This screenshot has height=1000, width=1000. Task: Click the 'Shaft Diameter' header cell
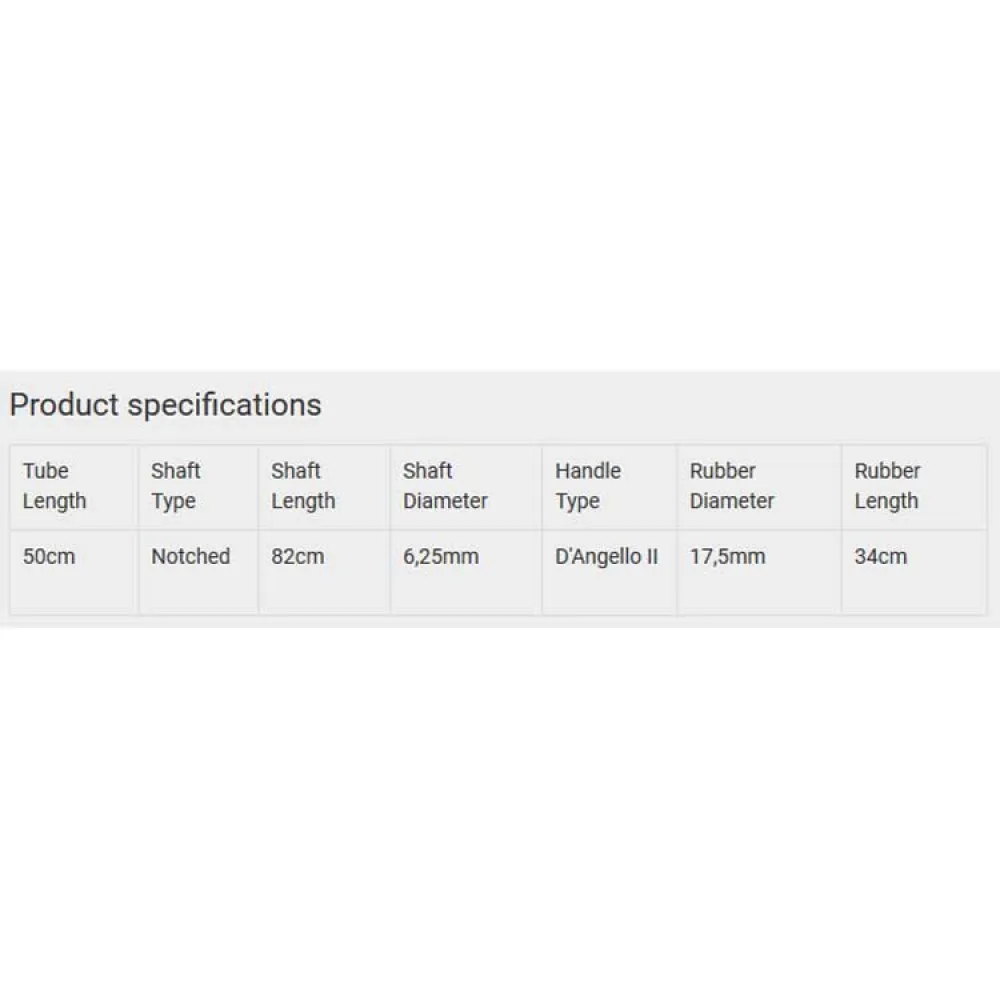pyautogui.click(x=445, y=486)
